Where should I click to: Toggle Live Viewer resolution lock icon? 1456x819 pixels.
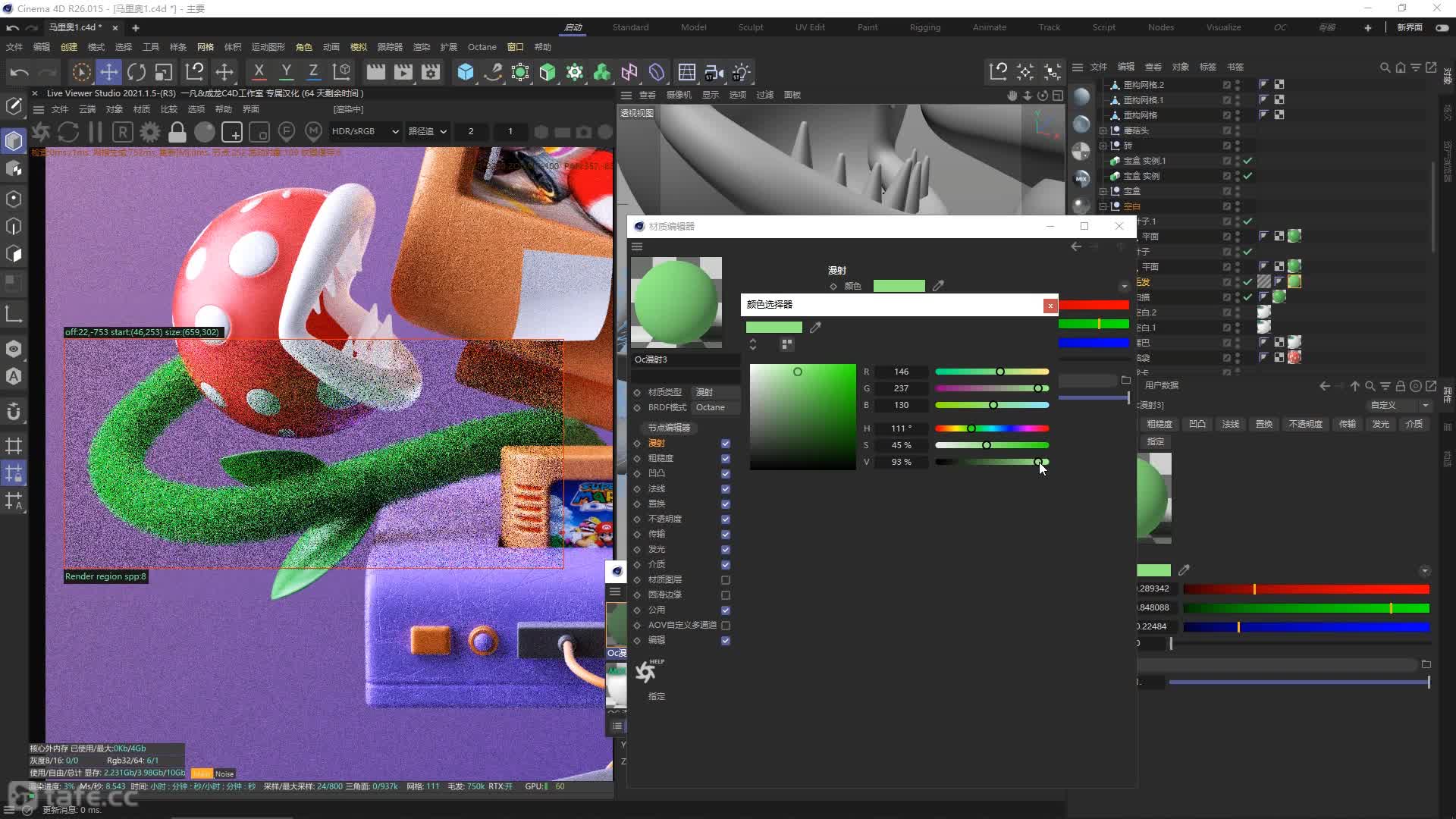click(177, 132)
